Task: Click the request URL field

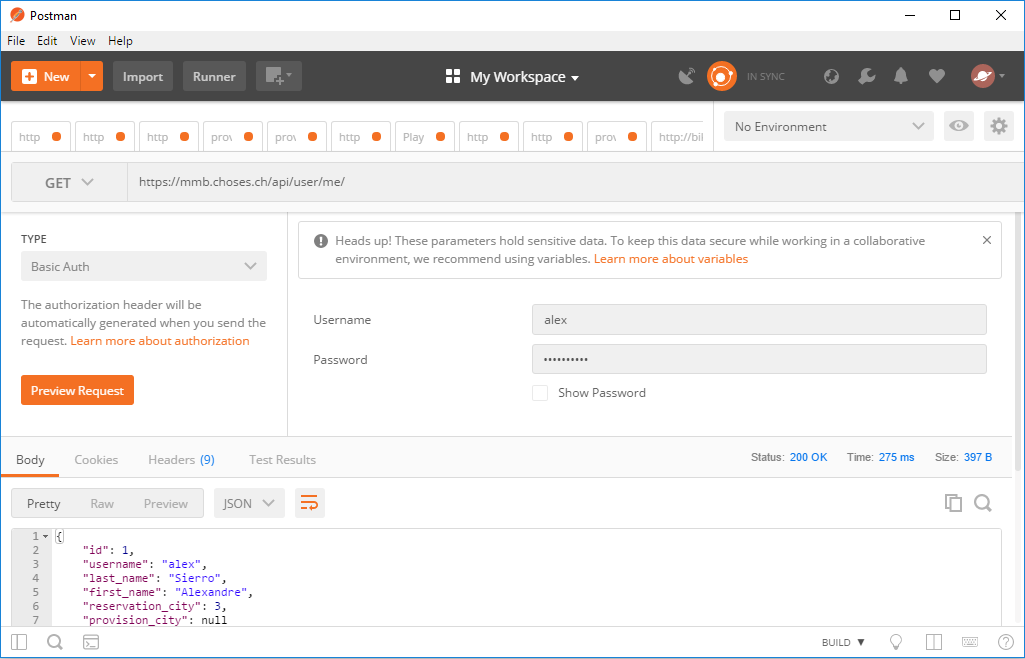Action: point(575,182)
